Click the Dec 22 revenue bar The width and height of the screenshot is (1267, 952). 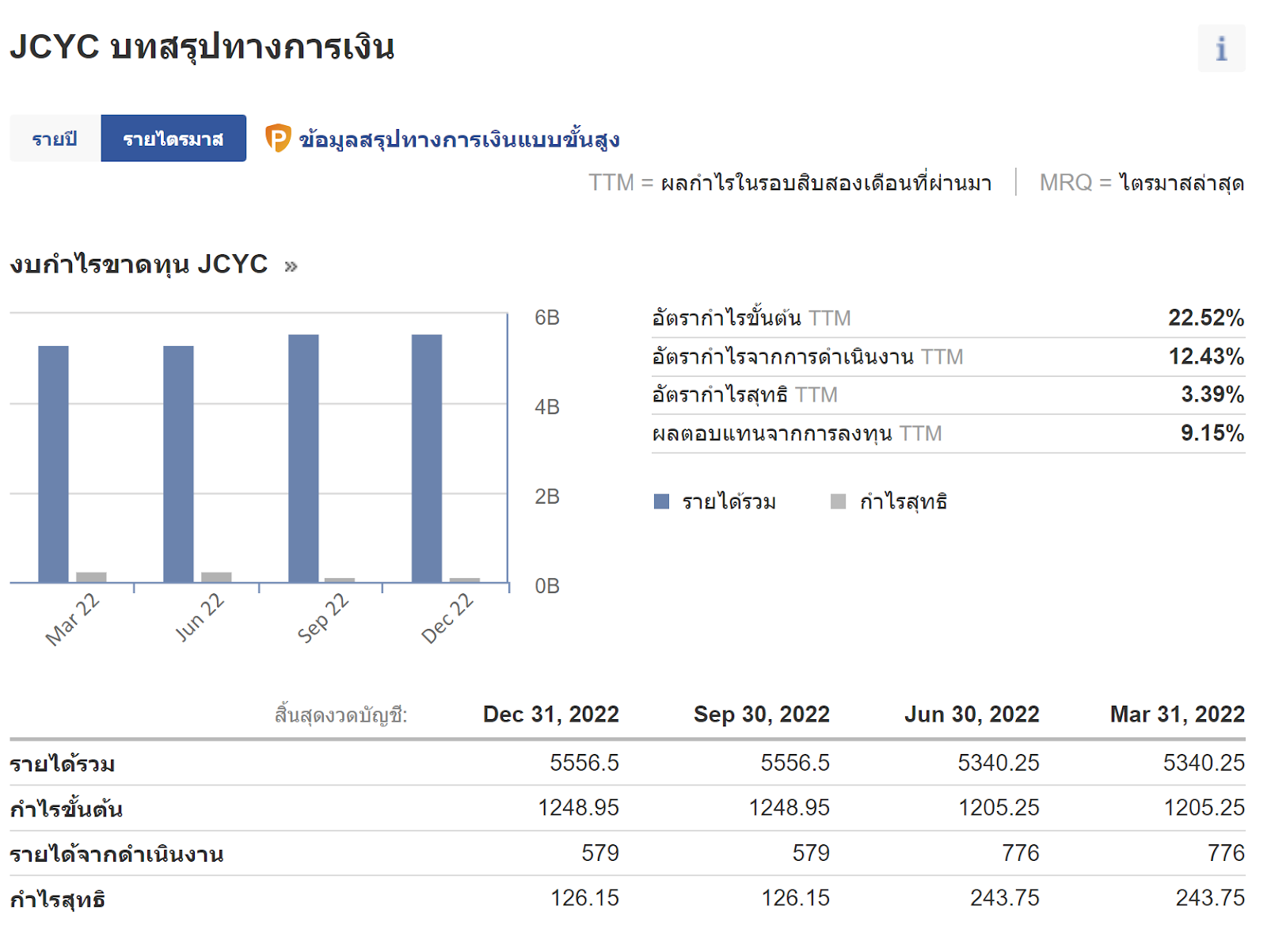click(427, 458)
